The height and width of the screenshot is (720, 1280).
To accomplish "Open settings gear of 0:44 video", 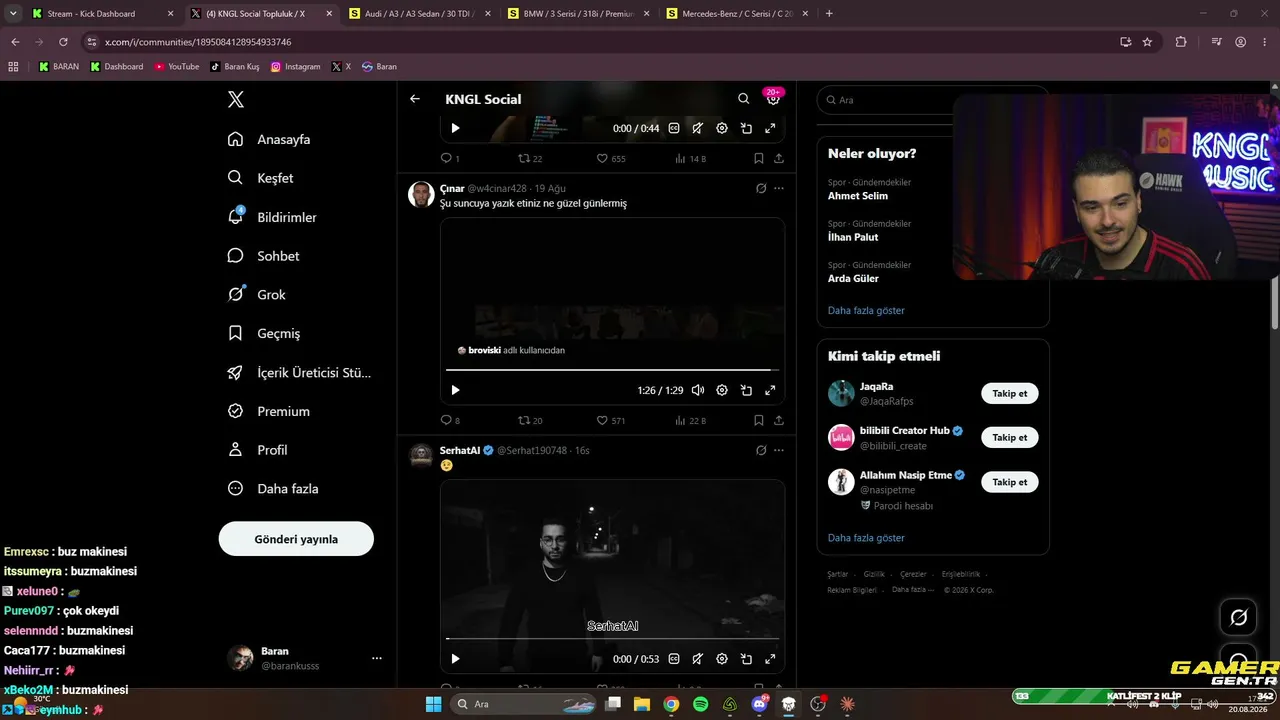I will click(722, 128).
